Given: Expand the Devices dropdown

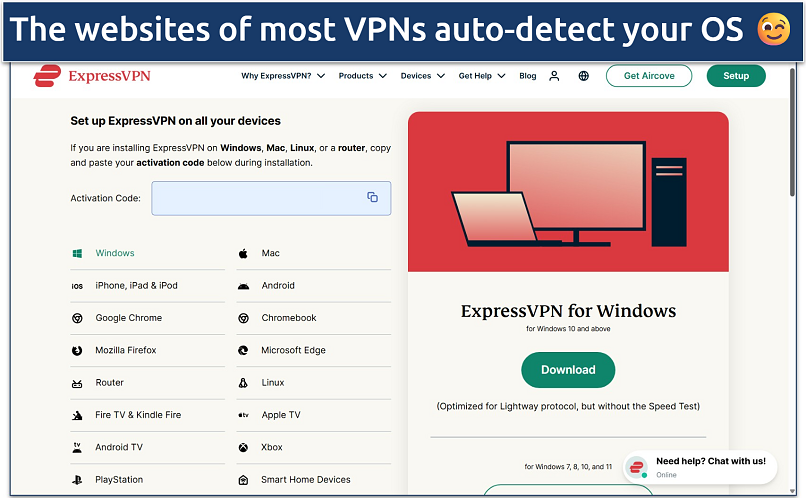Looking at the screenshot, I should coord(420,76).
